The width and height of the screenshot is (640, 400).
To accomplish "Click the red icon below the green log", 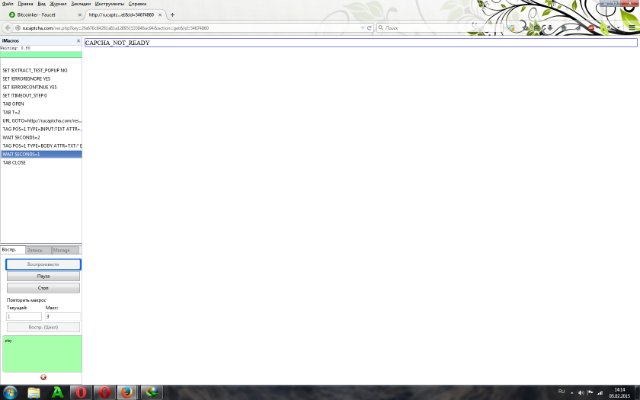I will pos(42,377).
